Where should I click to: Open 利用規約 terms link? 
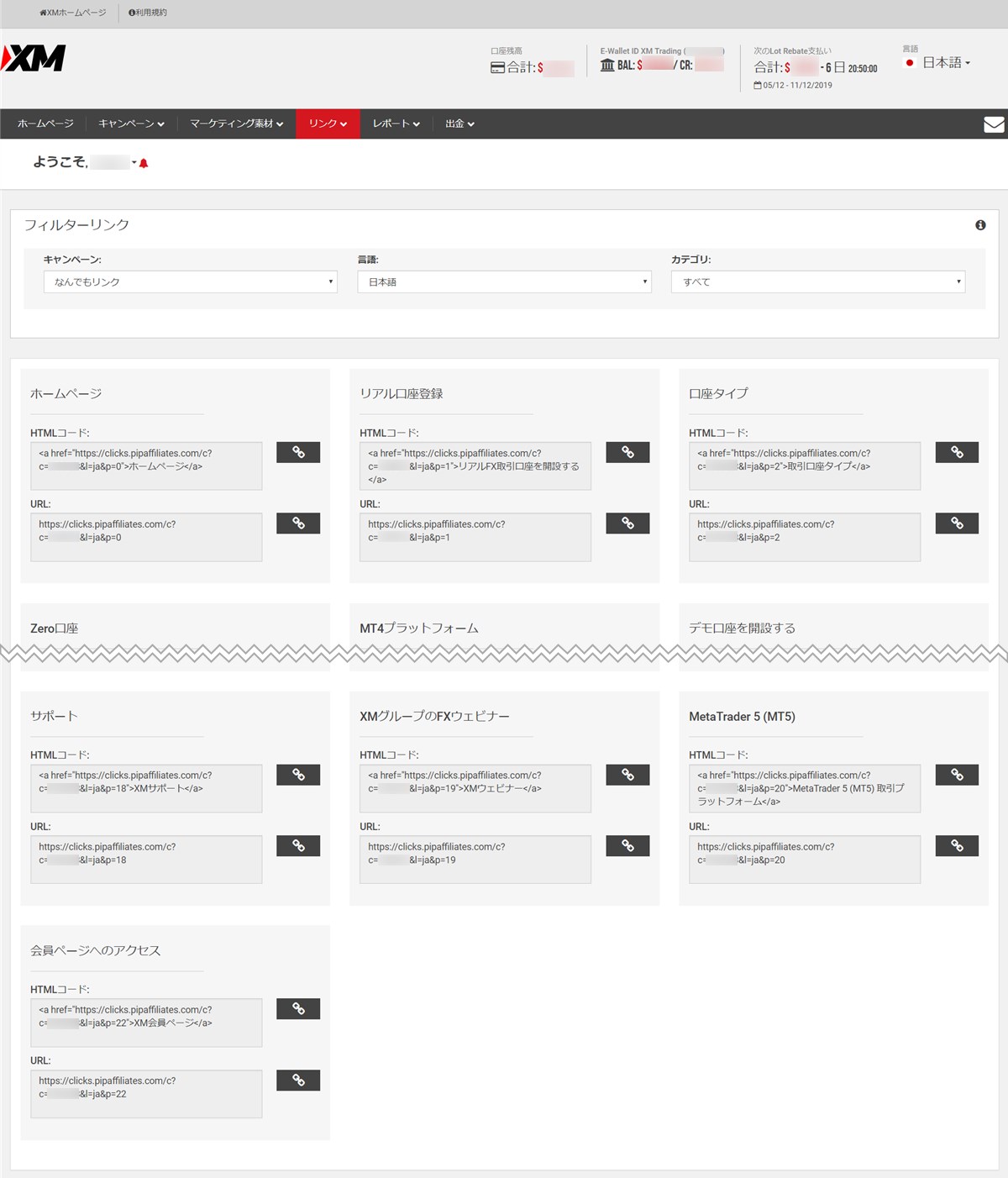click(x=148, y=13)
